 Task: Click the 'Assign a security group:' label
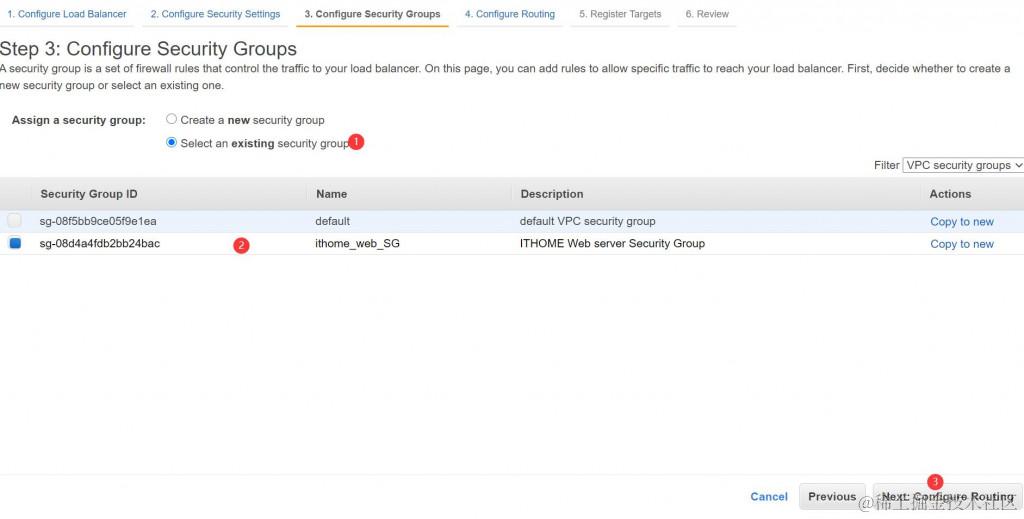[x=78, y=120]
